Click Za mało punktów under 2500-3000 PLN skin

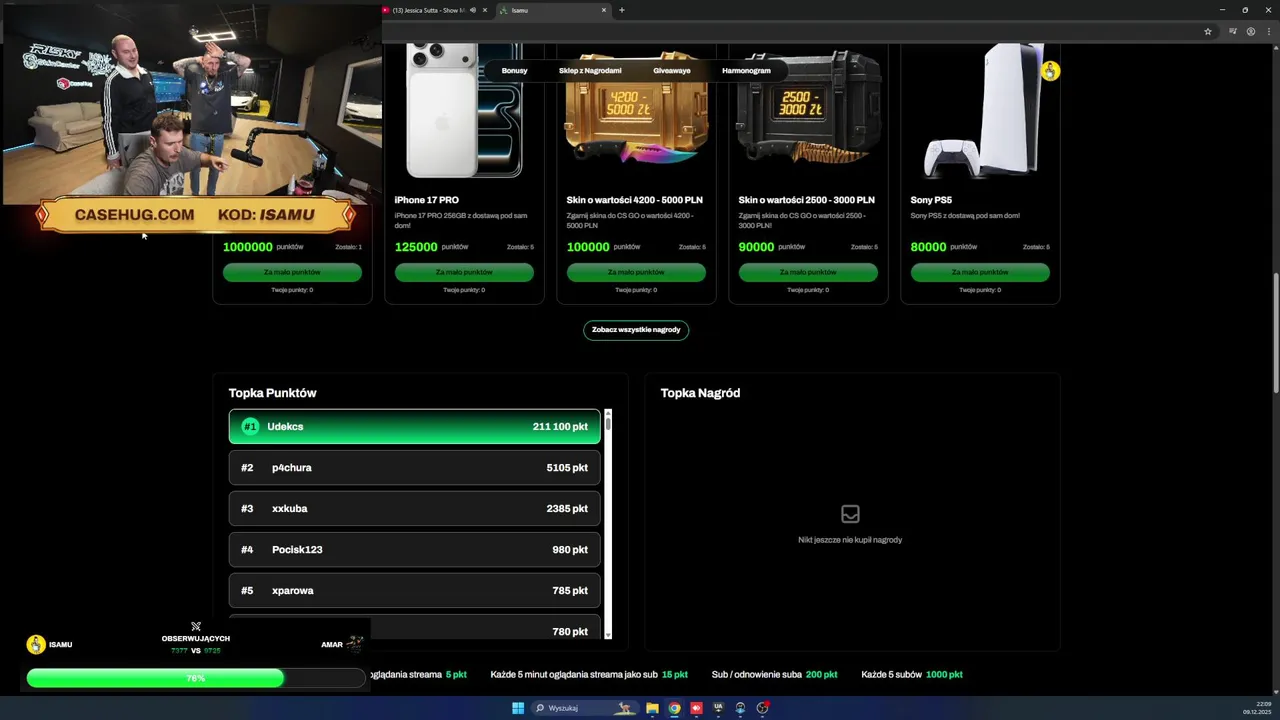(x=808, y=272)
